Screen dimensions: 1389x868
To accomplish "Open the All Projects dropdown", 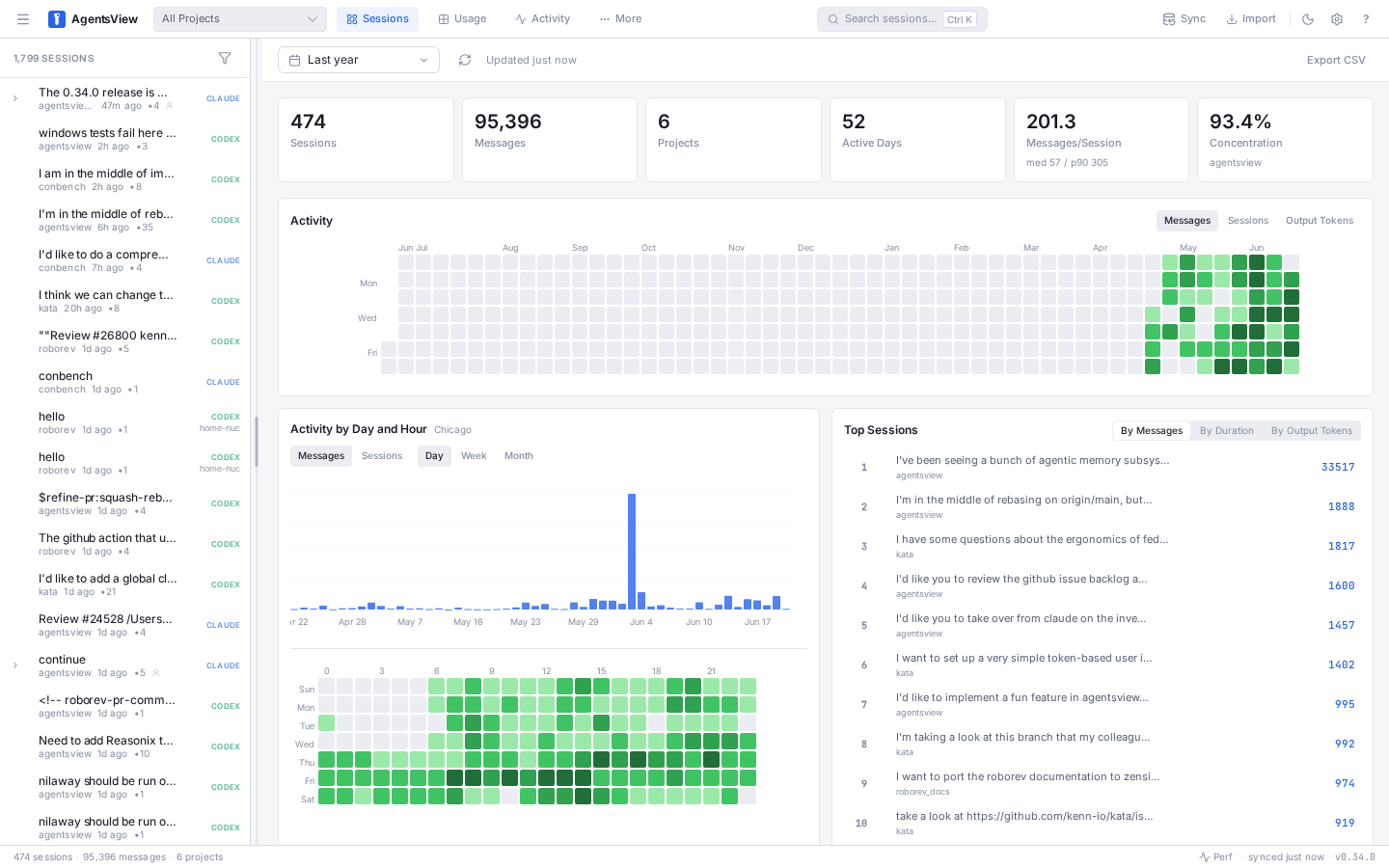I will [239, 19].
